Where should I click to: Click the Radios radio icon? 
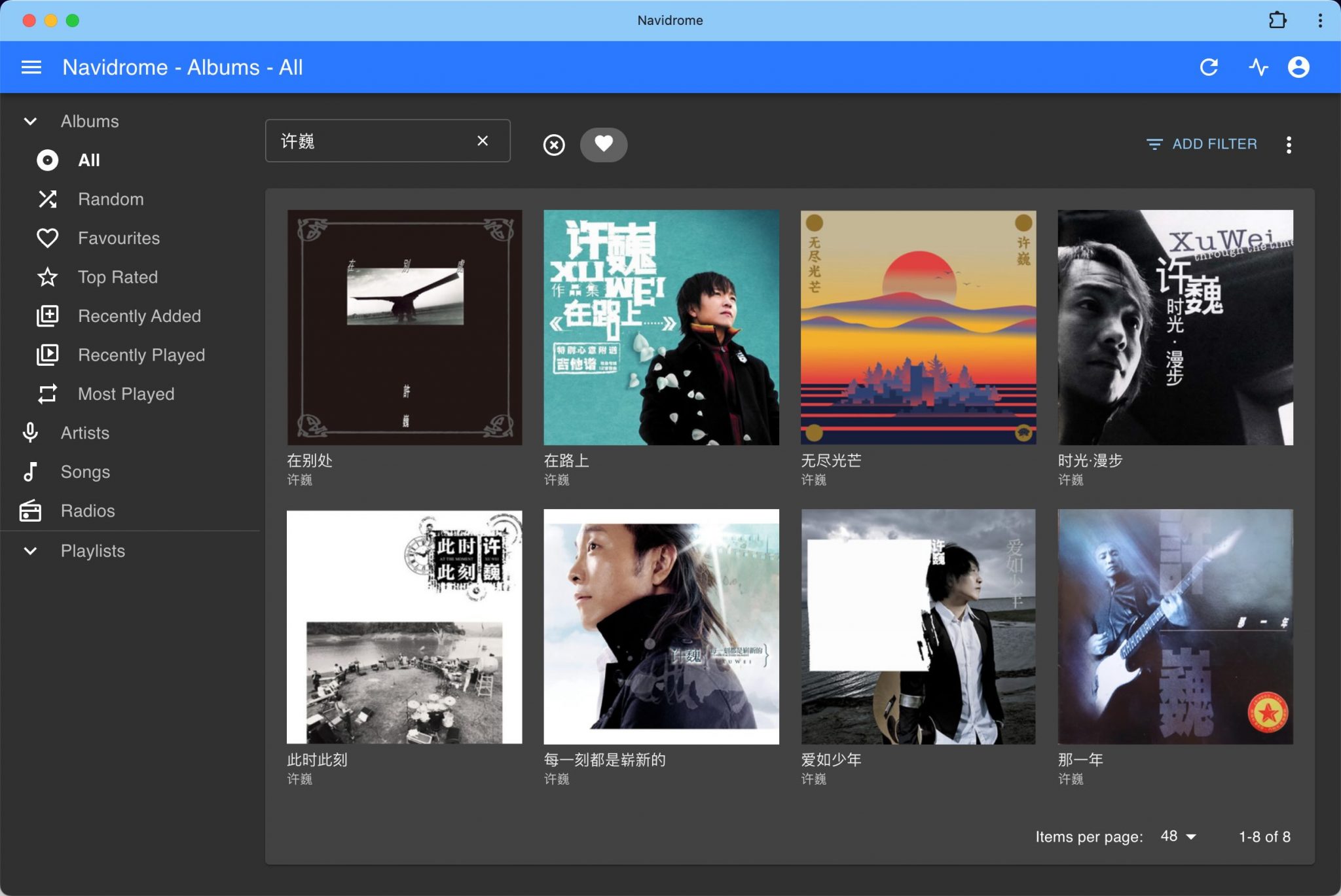[30, 511]
